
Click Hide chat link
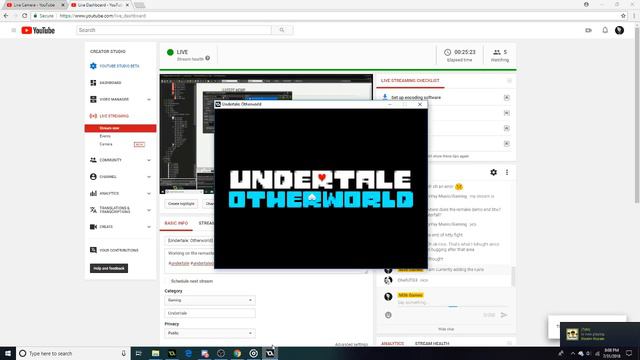tap(446, 329)
